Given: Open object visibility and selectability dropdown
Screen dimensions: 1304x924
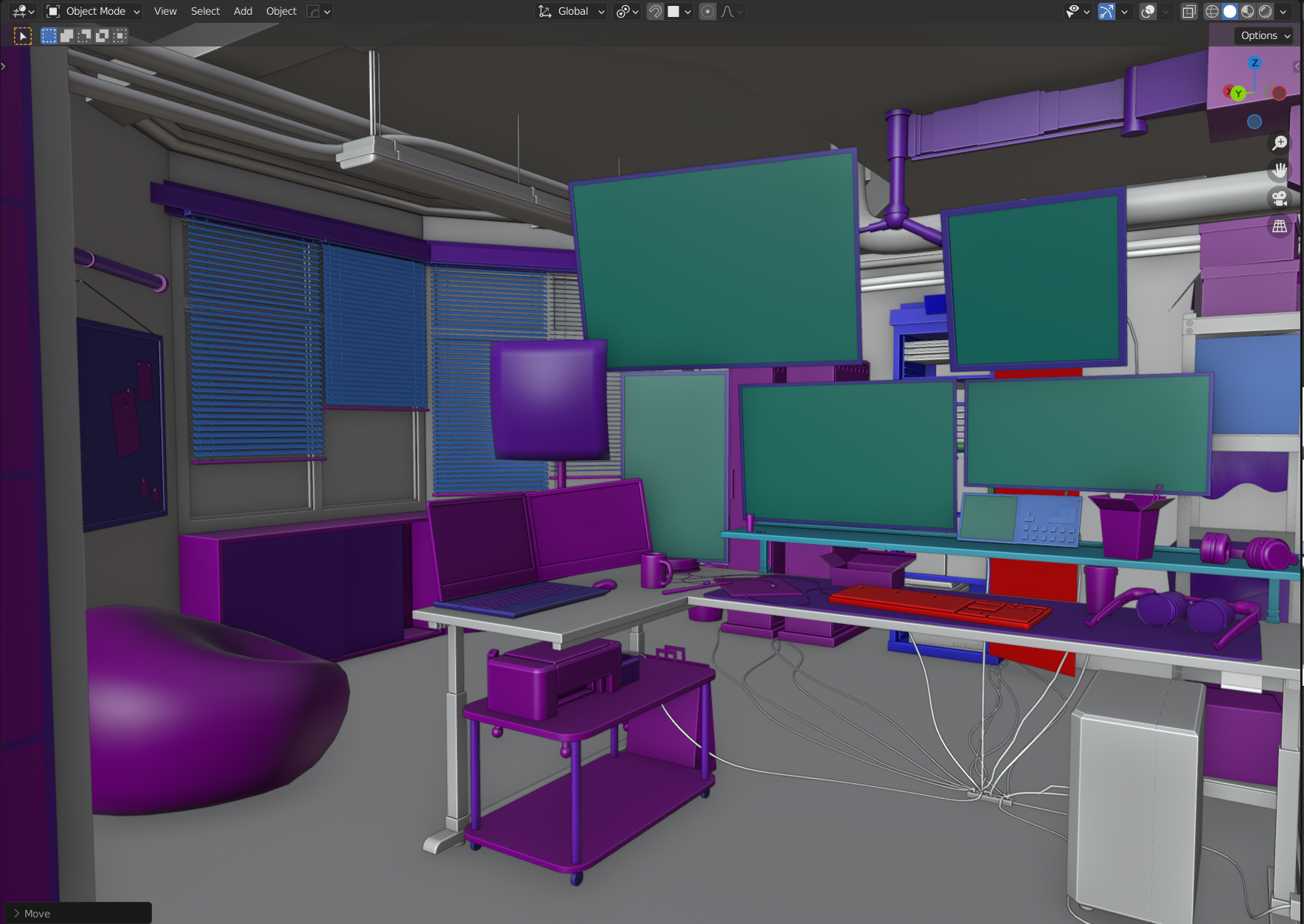Looking at the screenshot, I should click(x=1078, y=11).
